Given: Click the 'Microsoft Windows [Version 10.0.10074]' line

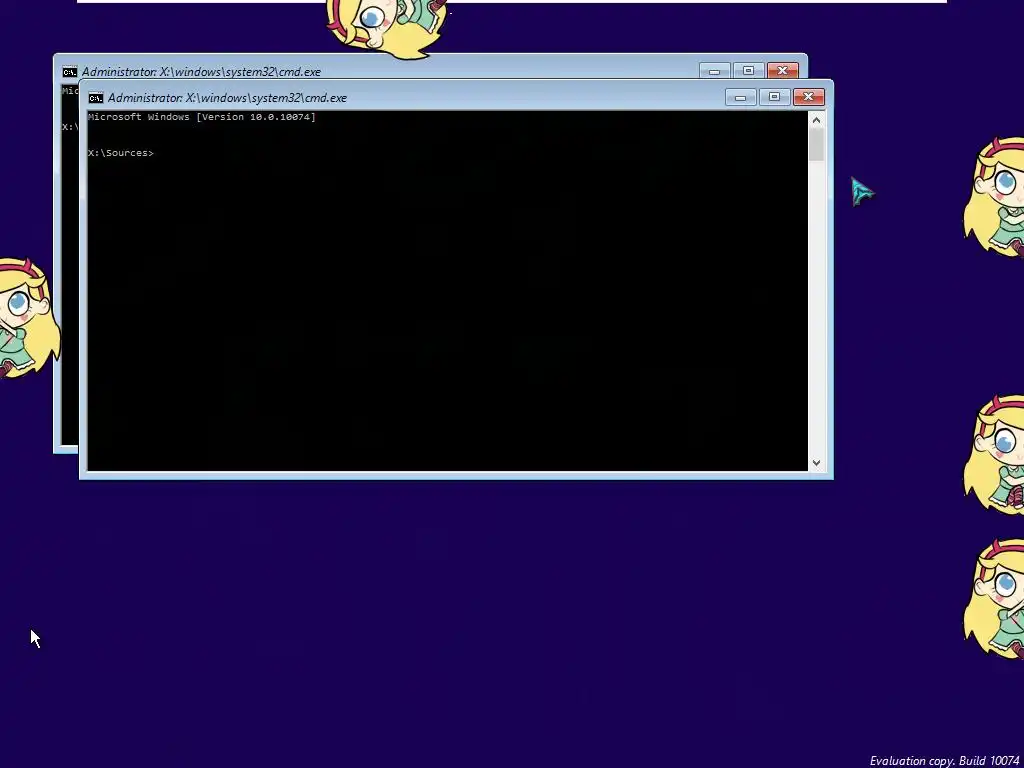Looking at the screenshot, I should 202,117.
